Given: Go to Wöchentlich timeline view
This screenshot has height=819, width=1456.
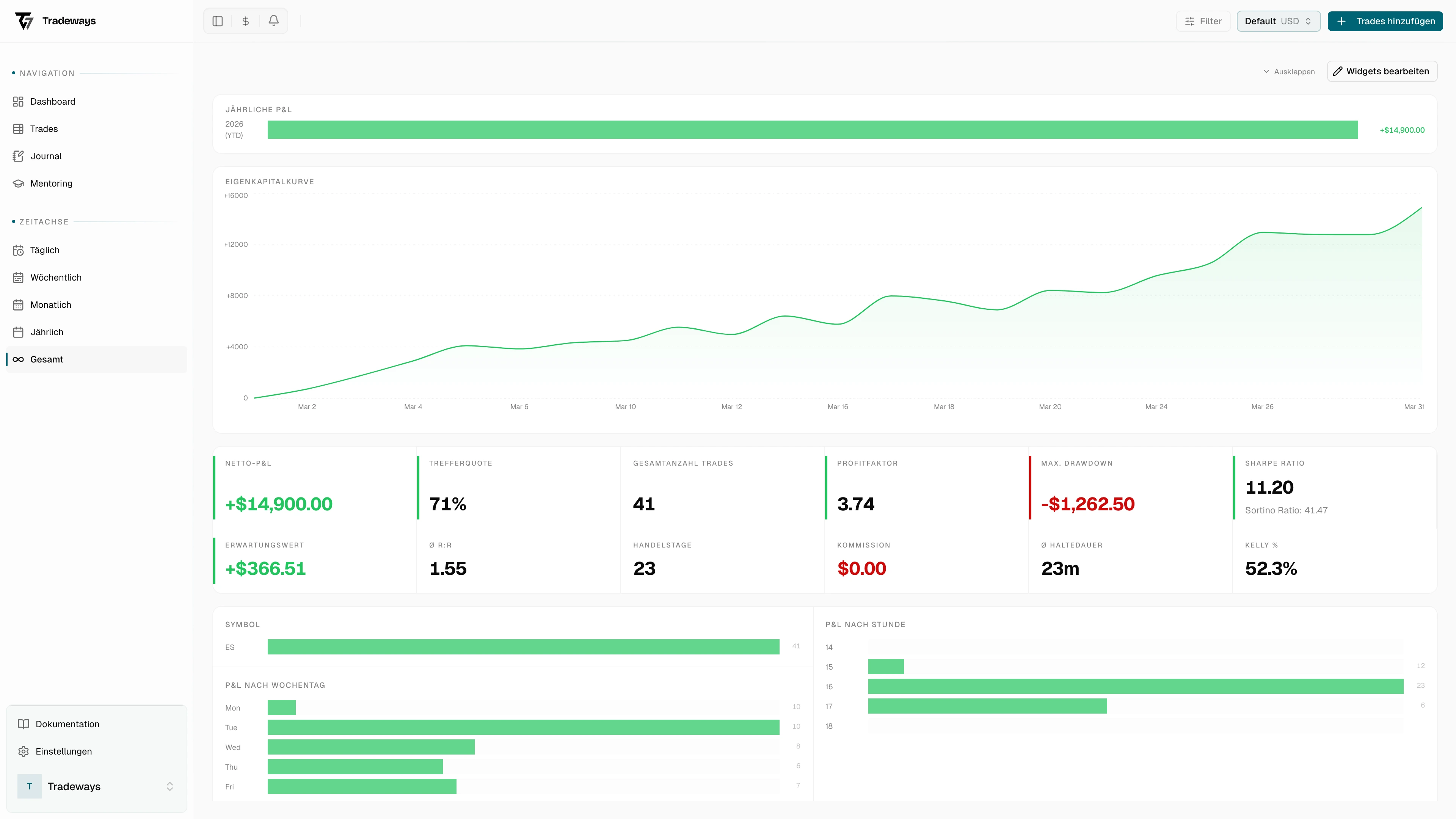Looking at the screenshot, I should [55, 278].
